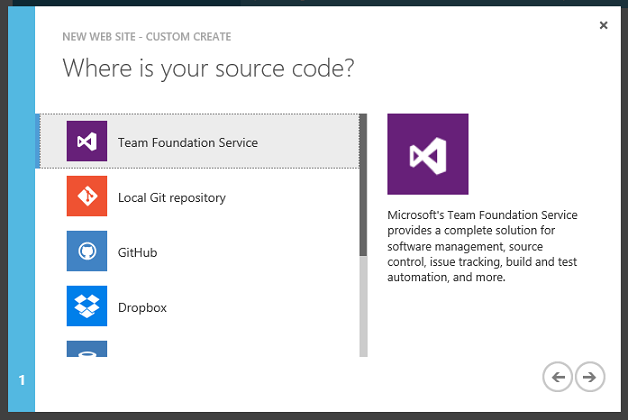Click the partially visible icon below Dropbox
This screenshot has height=420, width=628.
point(87,349)
